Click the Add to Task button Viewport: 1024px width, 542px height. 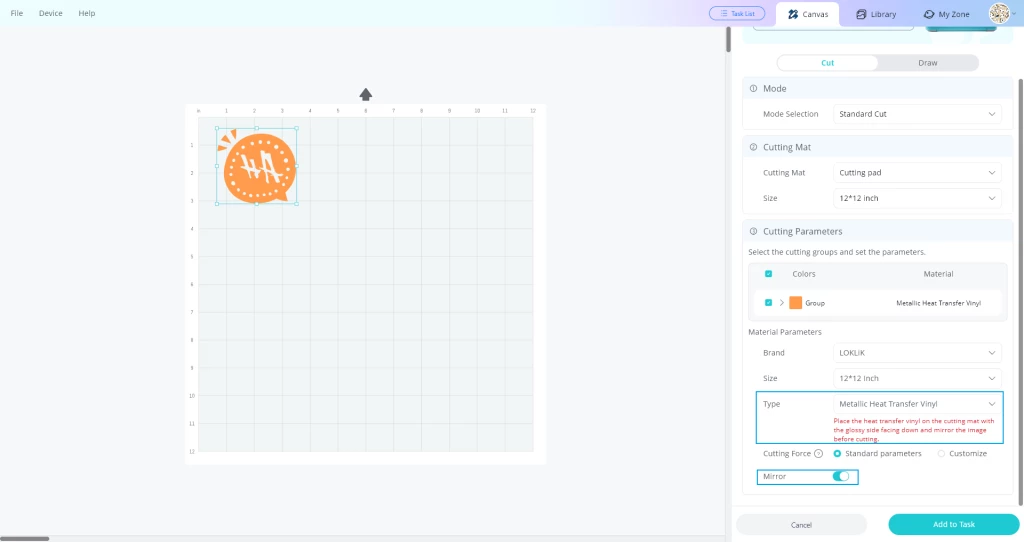point(953,524)
